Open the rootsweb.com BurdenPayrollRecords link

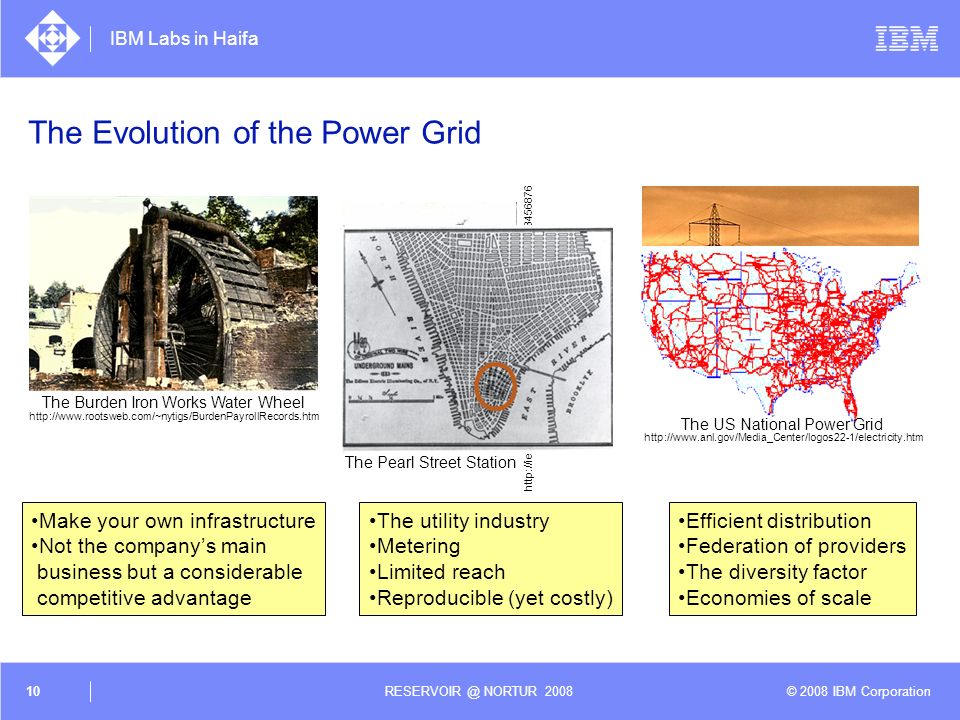coord(174,416)
